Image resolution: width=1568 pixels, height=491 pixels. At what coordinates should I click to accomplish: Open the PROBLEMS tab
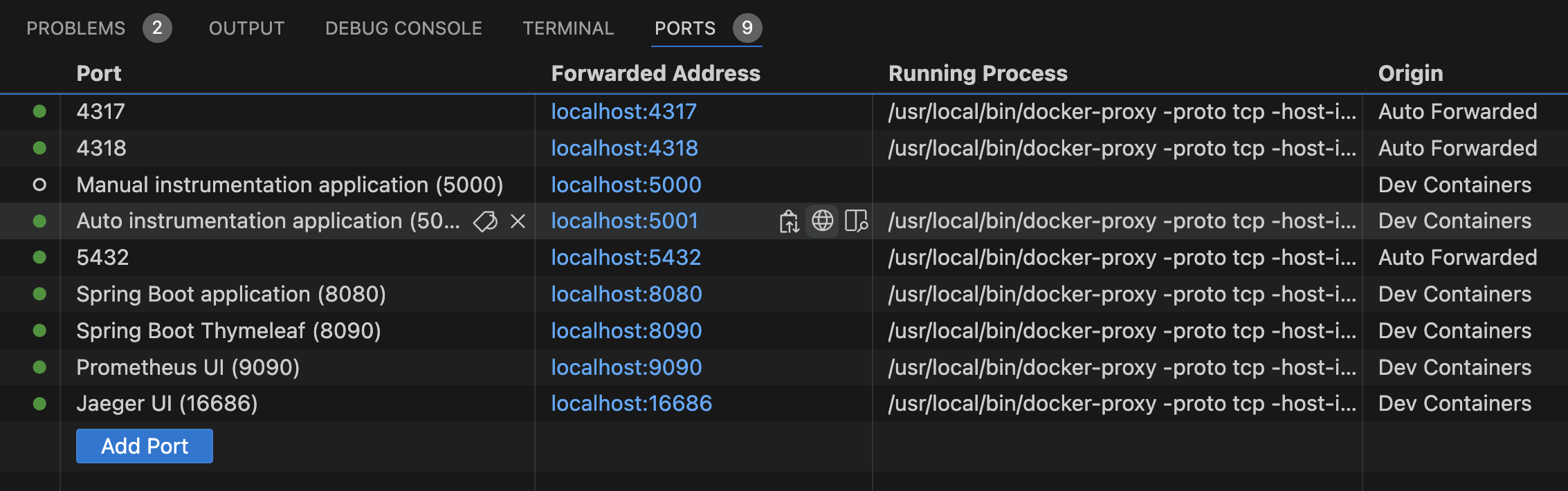coord(76,28)
